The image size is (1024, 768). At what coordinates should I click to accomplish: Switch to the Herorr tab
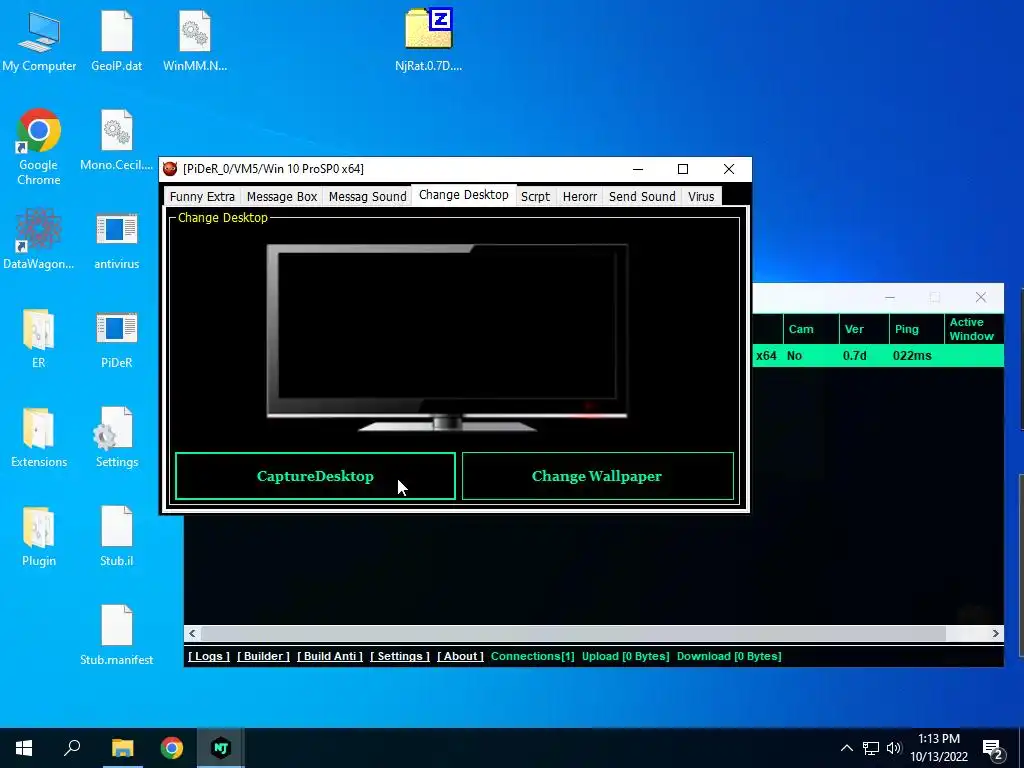(579, 197)
